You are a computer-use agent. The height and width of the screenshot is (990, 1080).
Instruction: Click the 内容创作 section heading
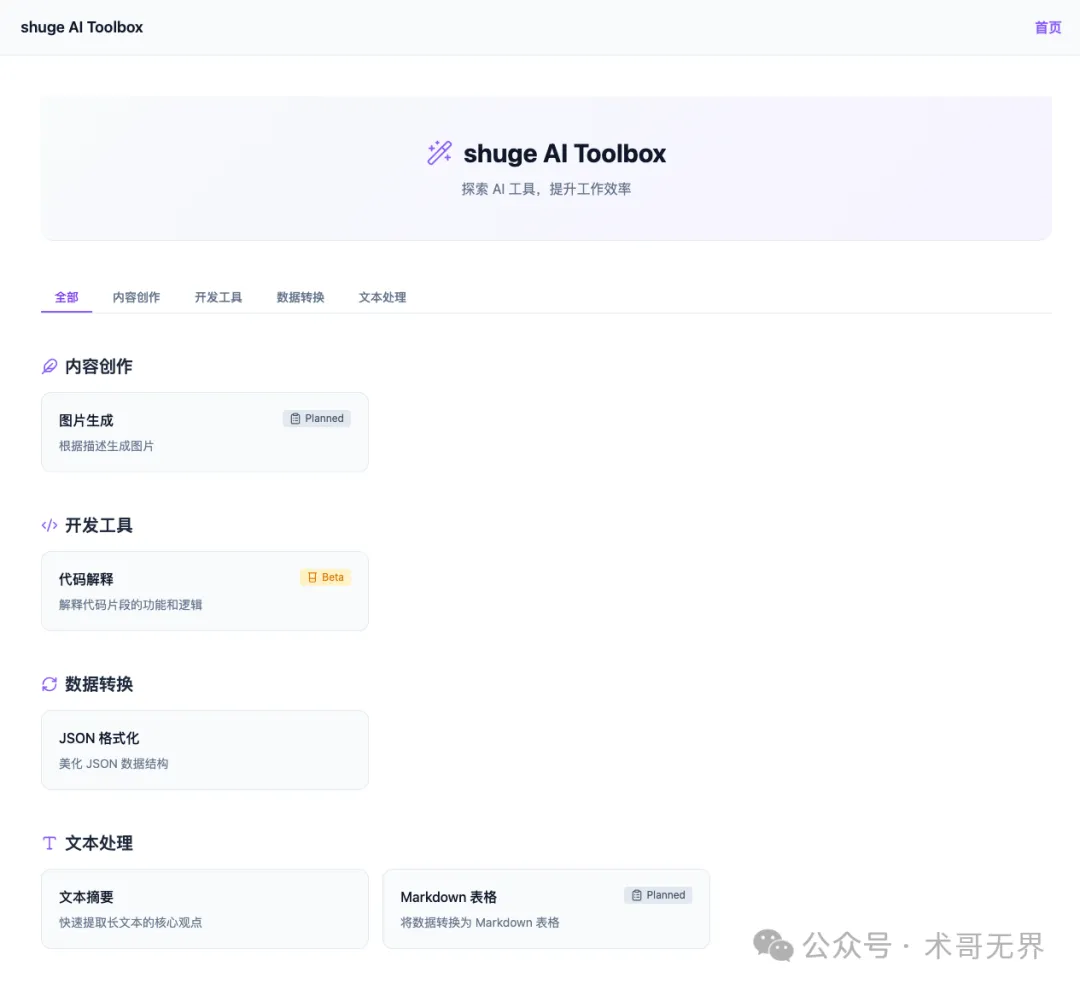98,367
